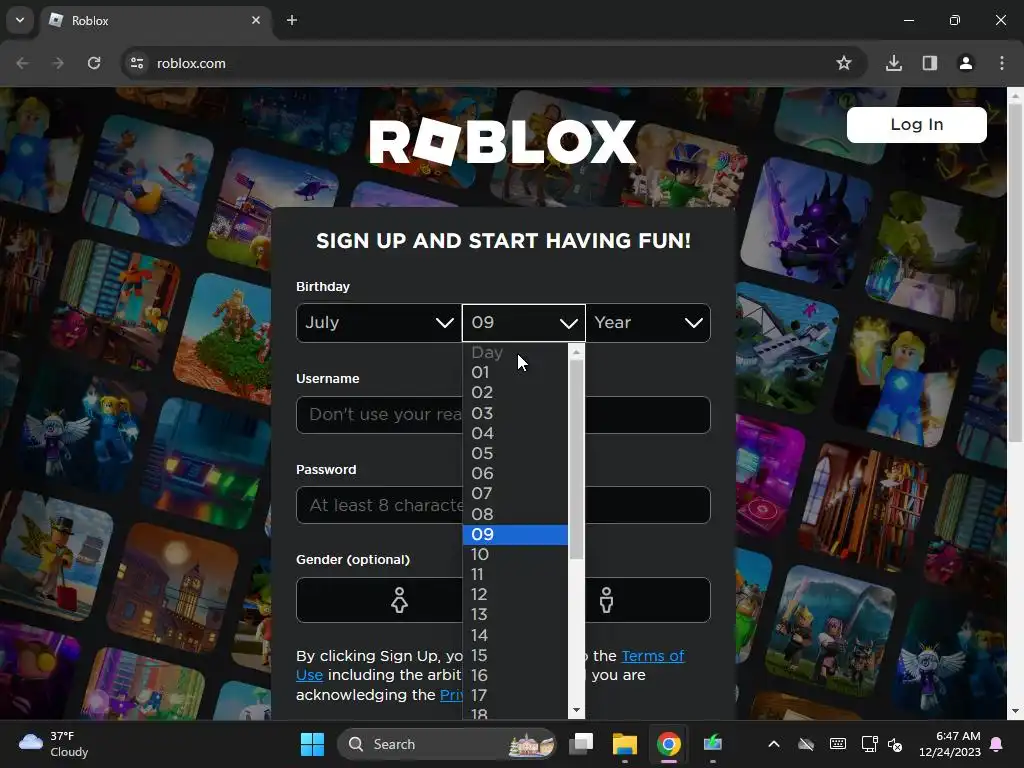Select day 02 from the list

[515, 392]
